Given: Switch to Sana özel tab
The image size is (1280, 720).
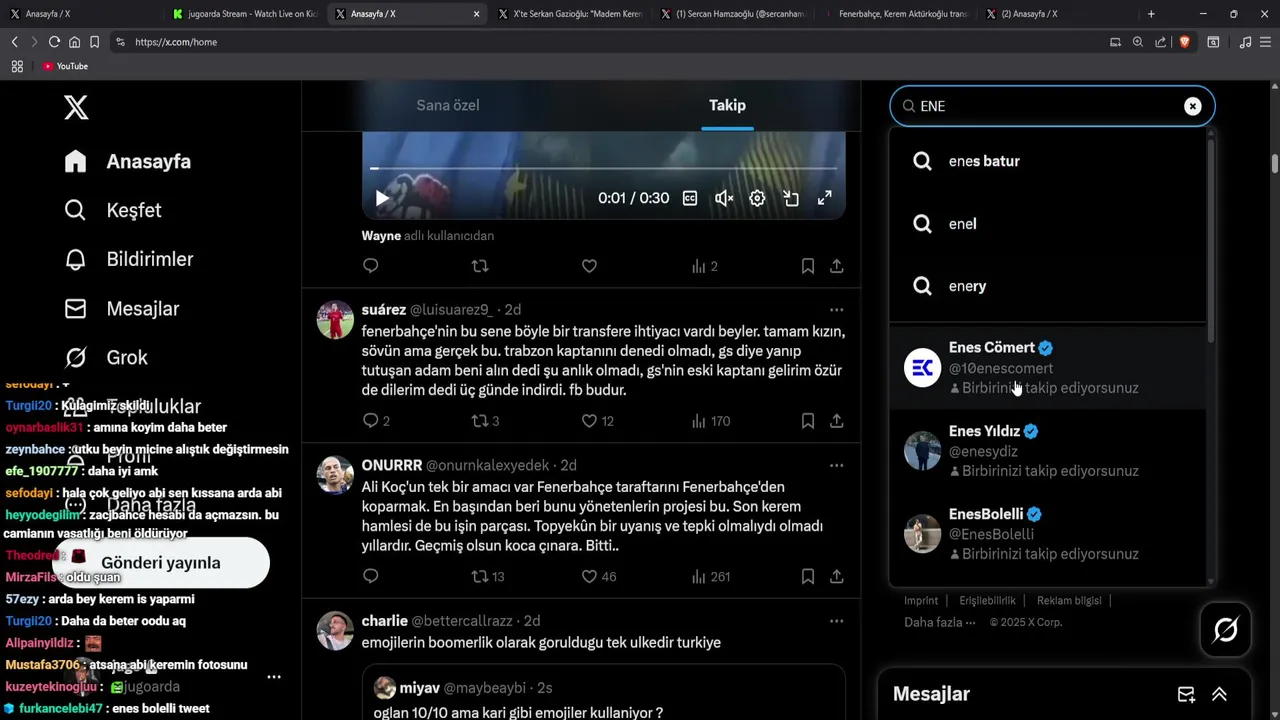Looking at the screenshot, I should 448,105.
